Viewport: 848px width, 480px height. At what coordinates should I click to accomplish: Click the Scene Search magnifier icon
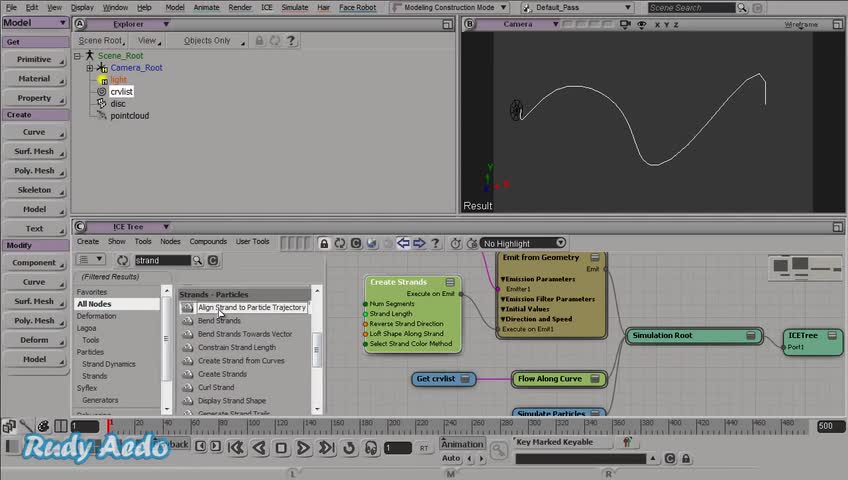742,8
